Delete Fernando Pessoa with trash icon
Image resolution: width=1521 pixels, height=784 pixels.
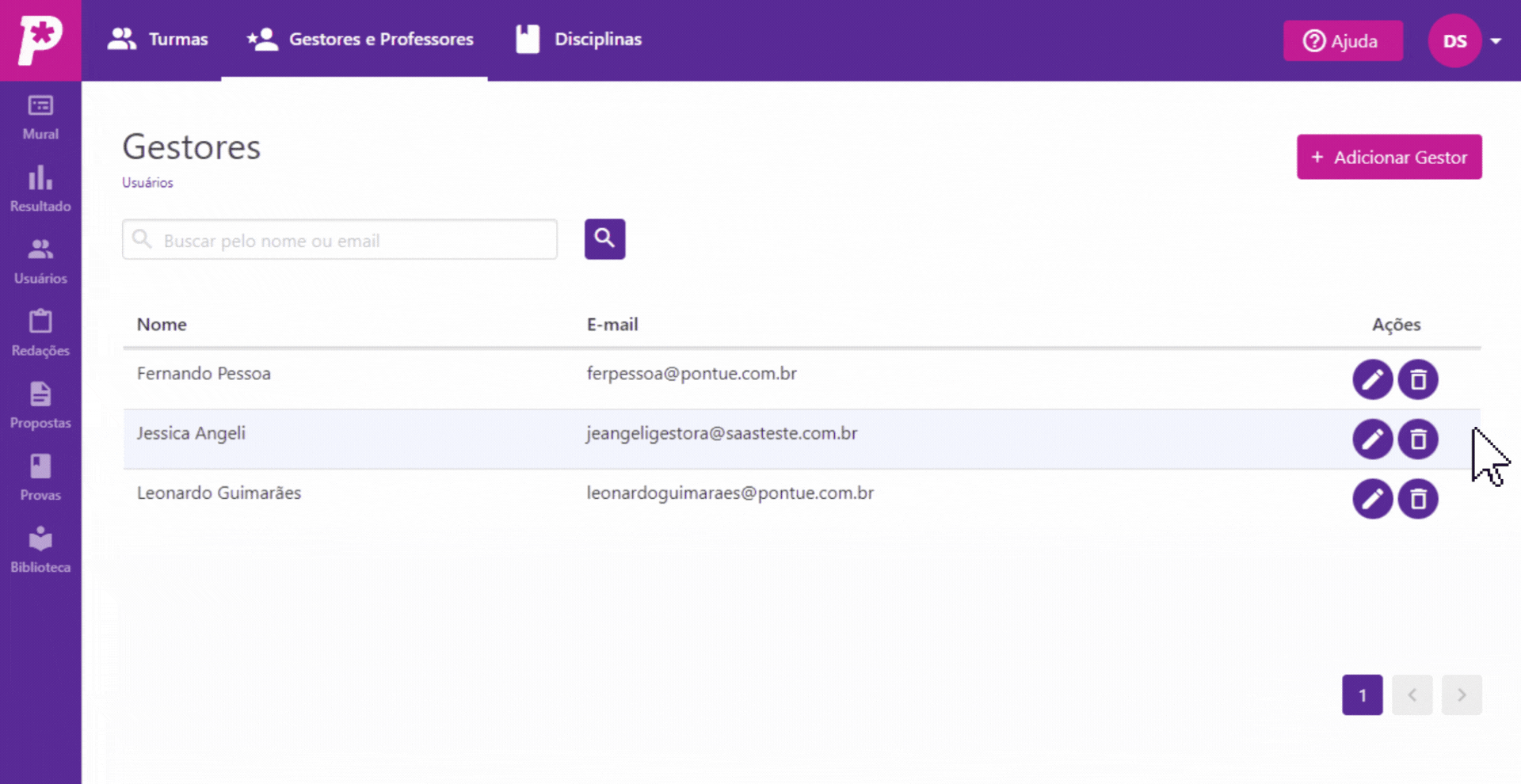coord(1418,379)
